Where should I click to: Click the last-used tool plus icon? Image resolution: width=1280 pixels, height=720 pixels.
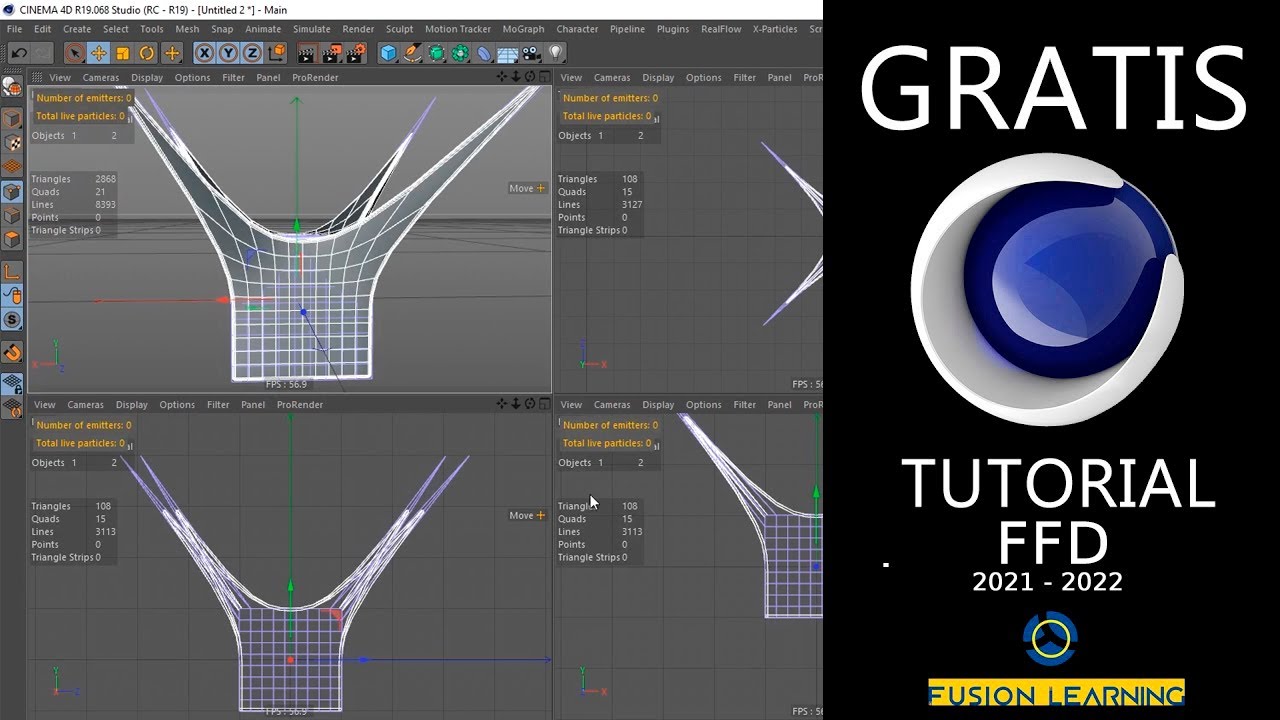tap(172, 53)
